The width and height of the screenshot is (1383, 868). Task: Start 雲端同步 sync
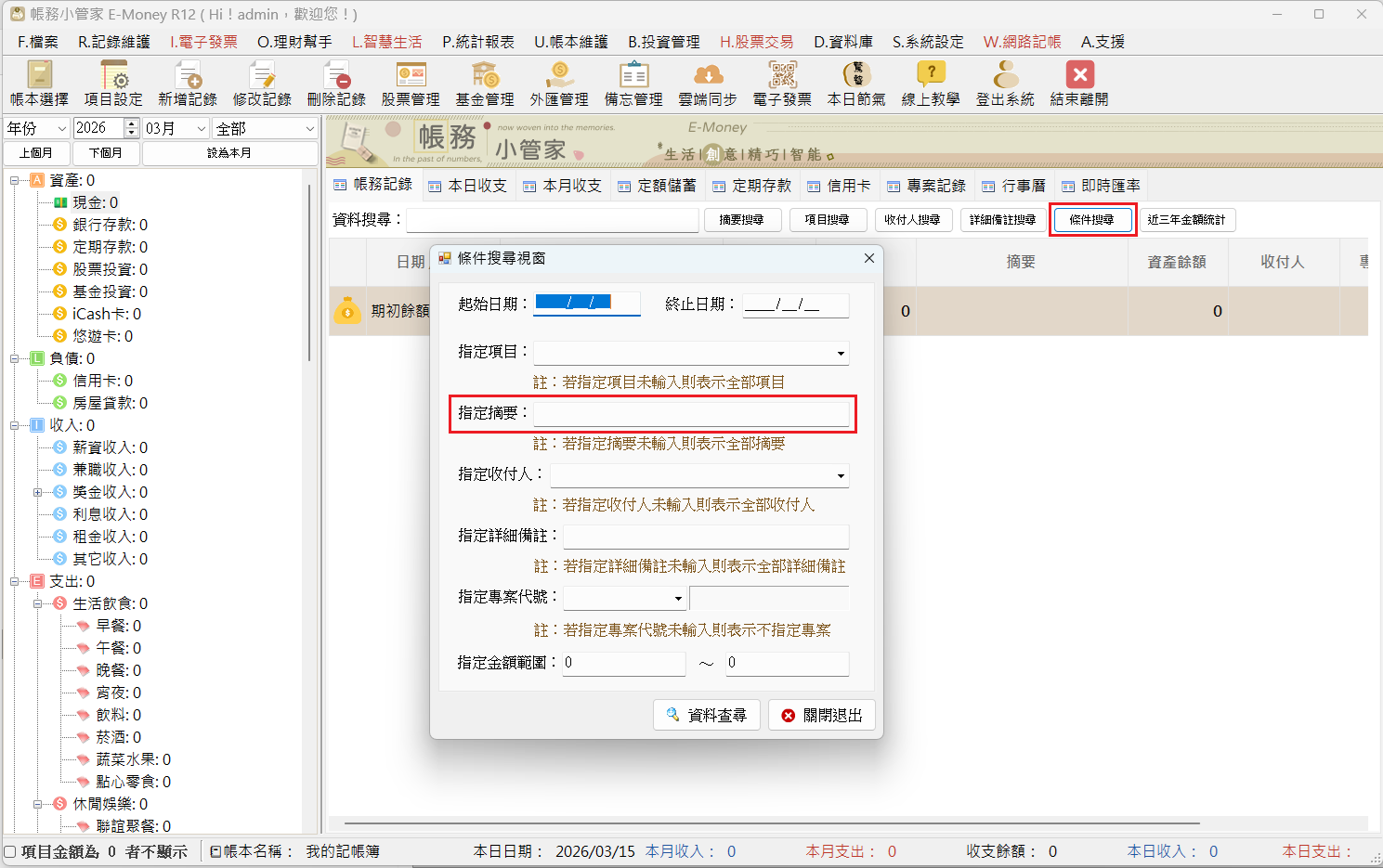pos(707,82)
